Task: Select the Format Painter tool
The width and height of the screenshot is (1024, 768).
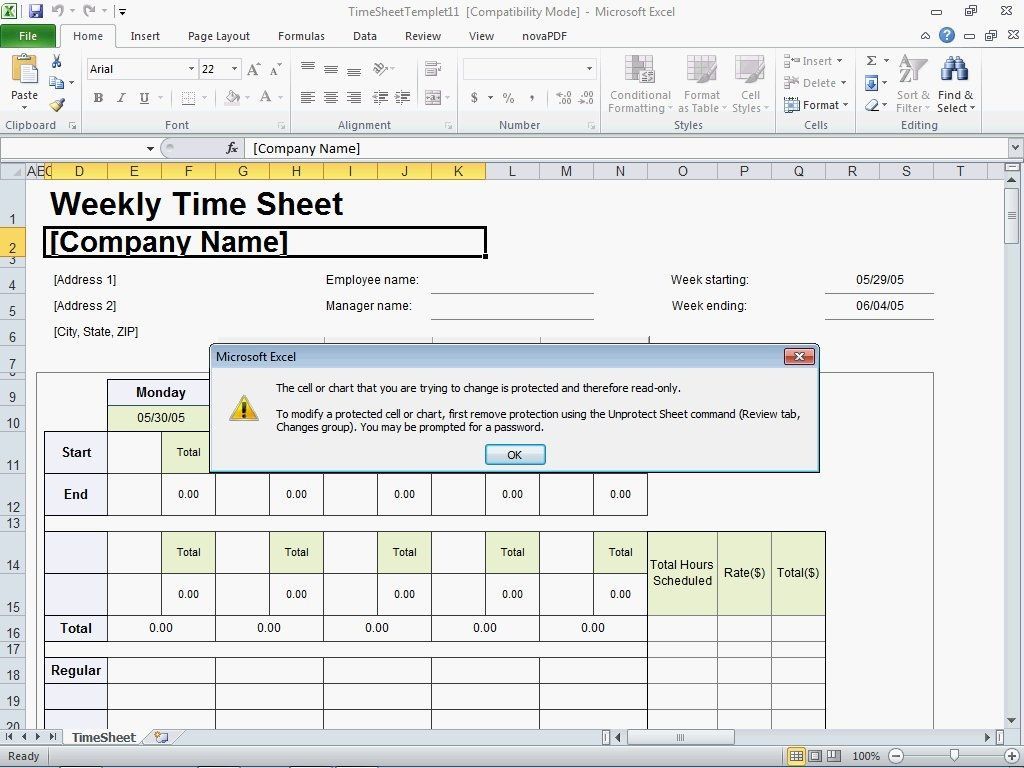Action: click(59, 104)
